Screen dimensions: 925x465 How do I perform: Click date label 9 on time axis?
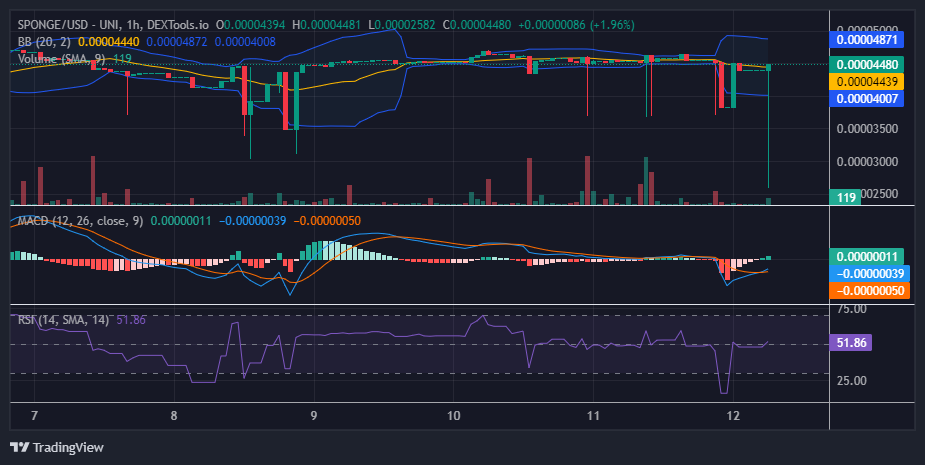313,415
